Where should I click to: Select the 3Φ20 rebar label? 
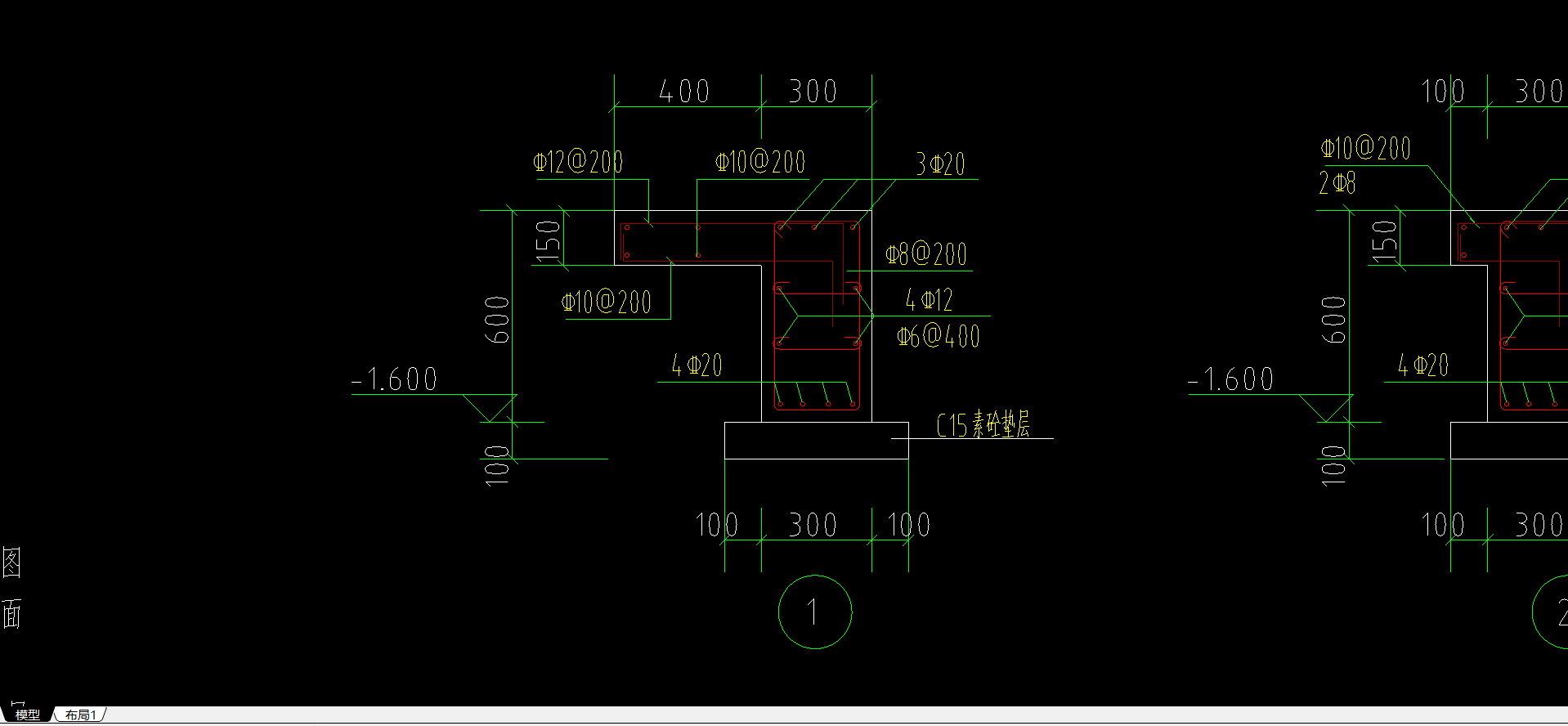(940, 164)
